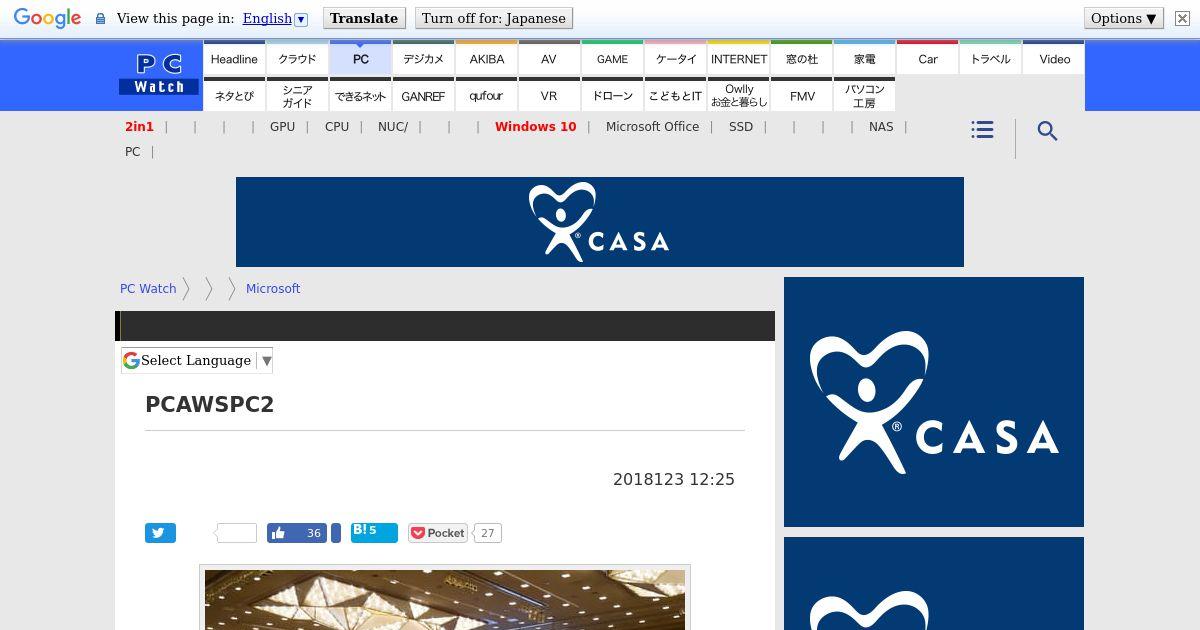Click the Google logo in translate bar
The height and width of the screenshot is (630, 1200).
pyautogui.click(x=47, y=18)
